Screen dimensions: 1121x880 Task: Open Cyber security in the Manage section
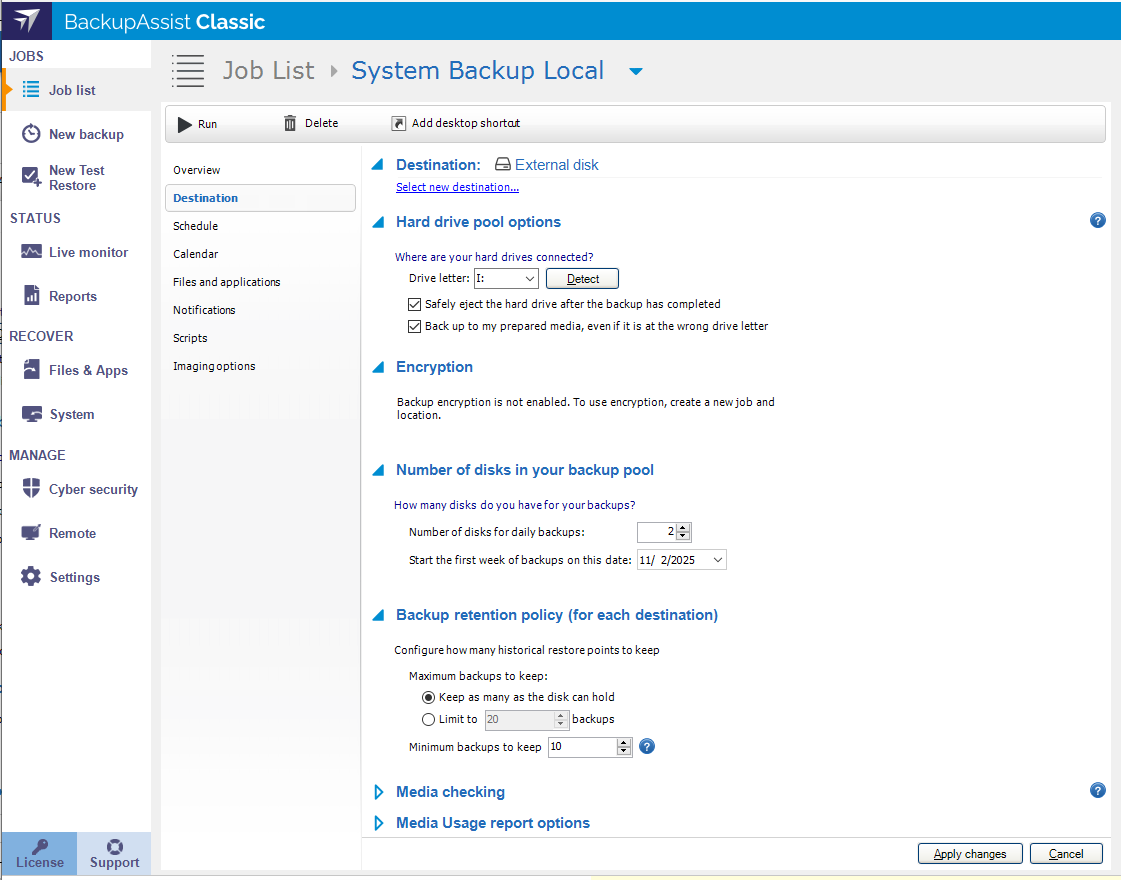pyautogui.click(x=92, y=489)
